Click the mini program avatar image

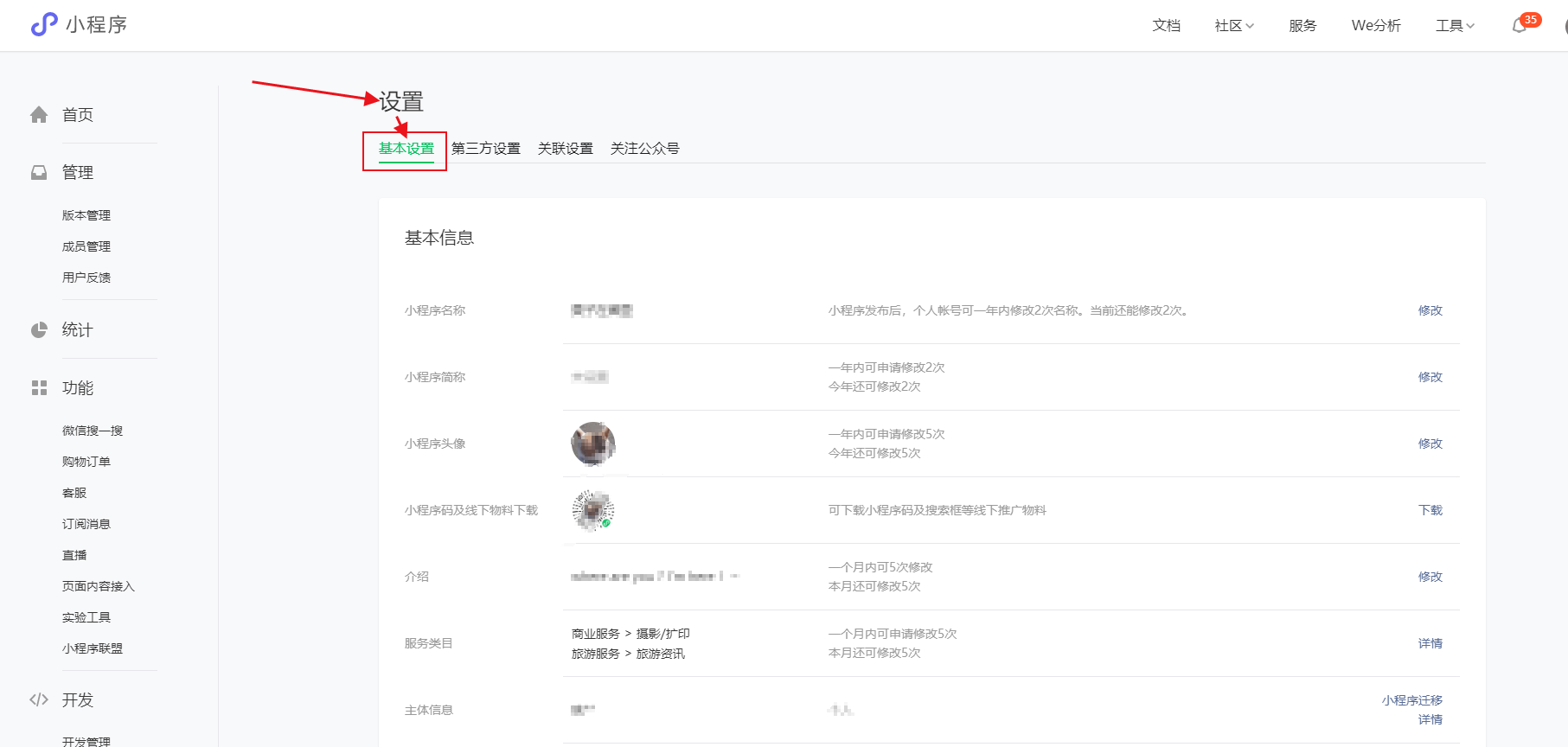coord(593,444)
